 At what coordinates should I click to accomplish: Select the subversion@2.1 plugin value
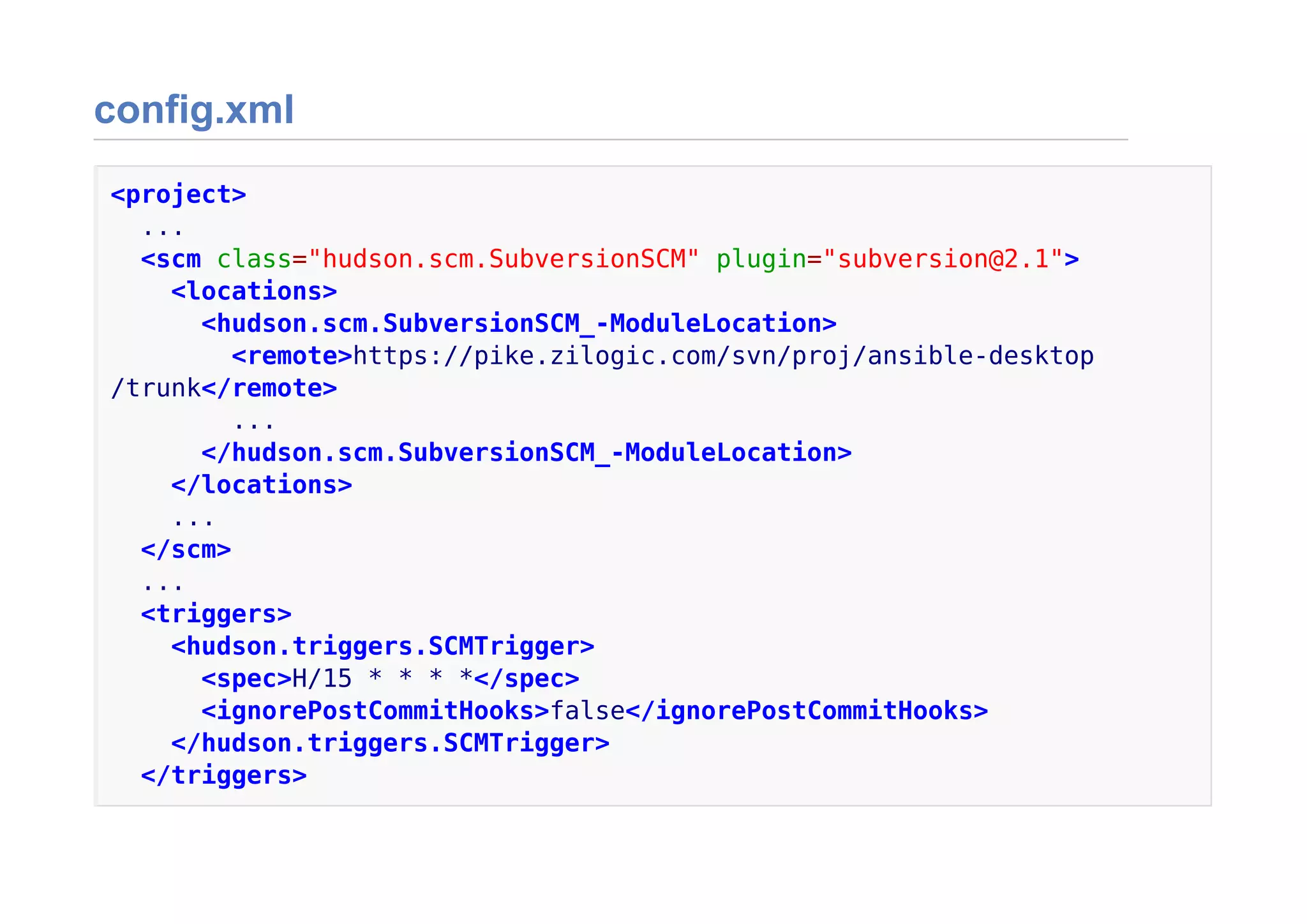click(x=943, y=259)
